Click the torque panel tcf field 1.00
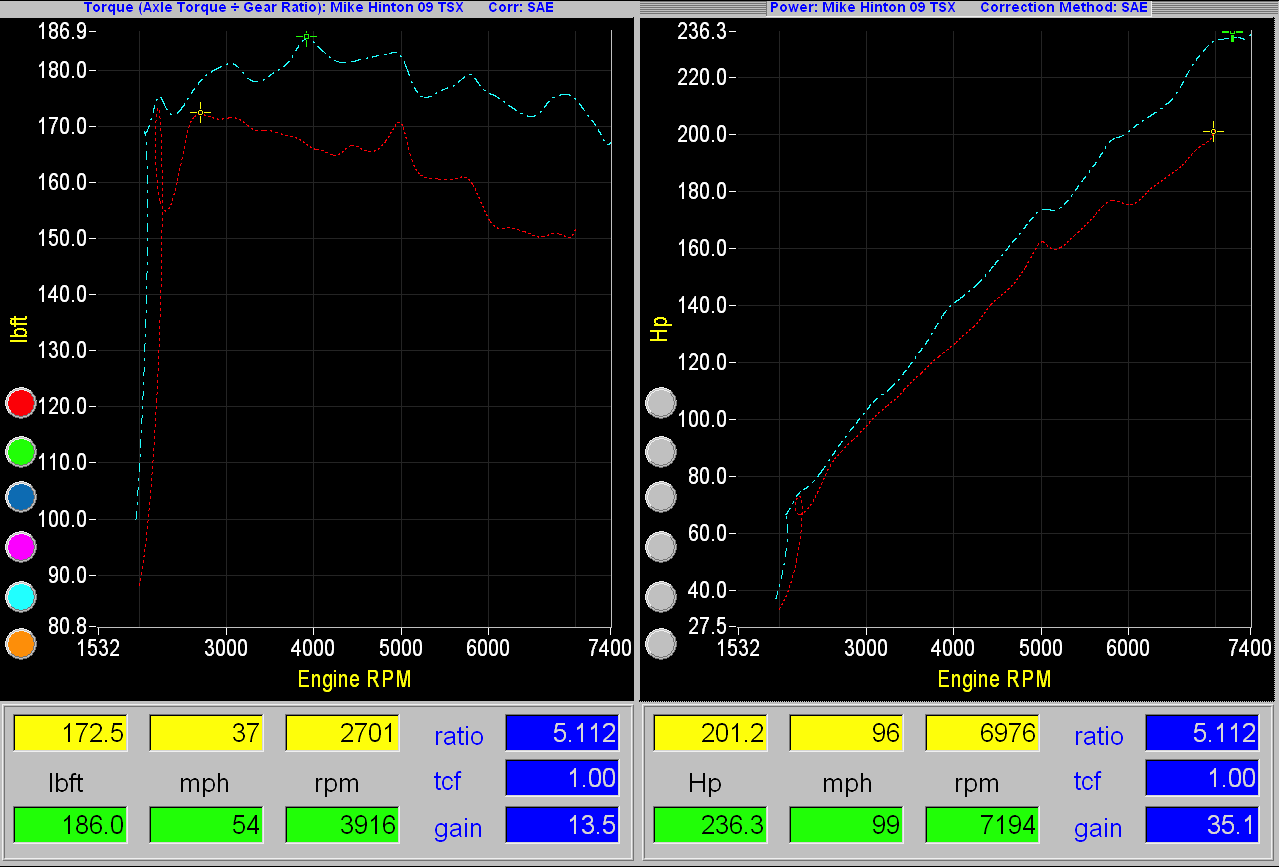1279x868 pixels. [562, 778]
